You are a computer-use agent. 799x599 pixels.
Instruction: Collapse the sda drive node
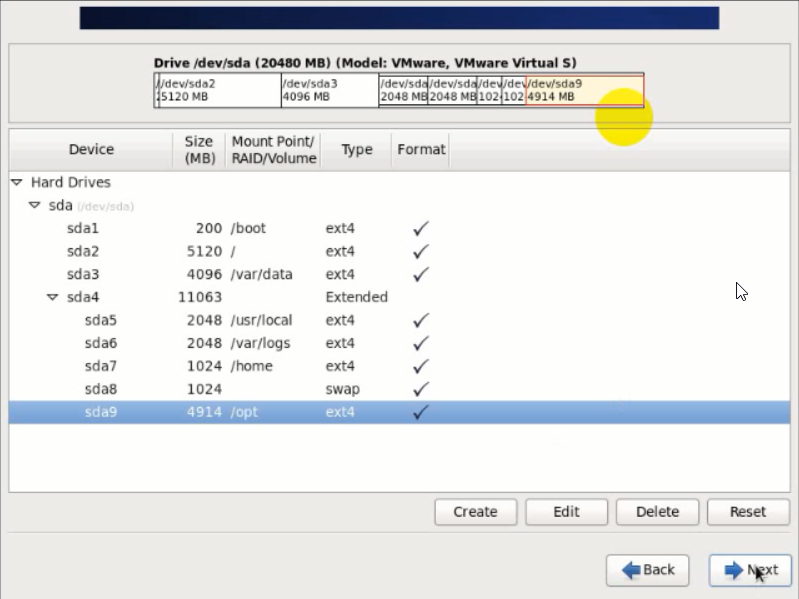point(35,205)
